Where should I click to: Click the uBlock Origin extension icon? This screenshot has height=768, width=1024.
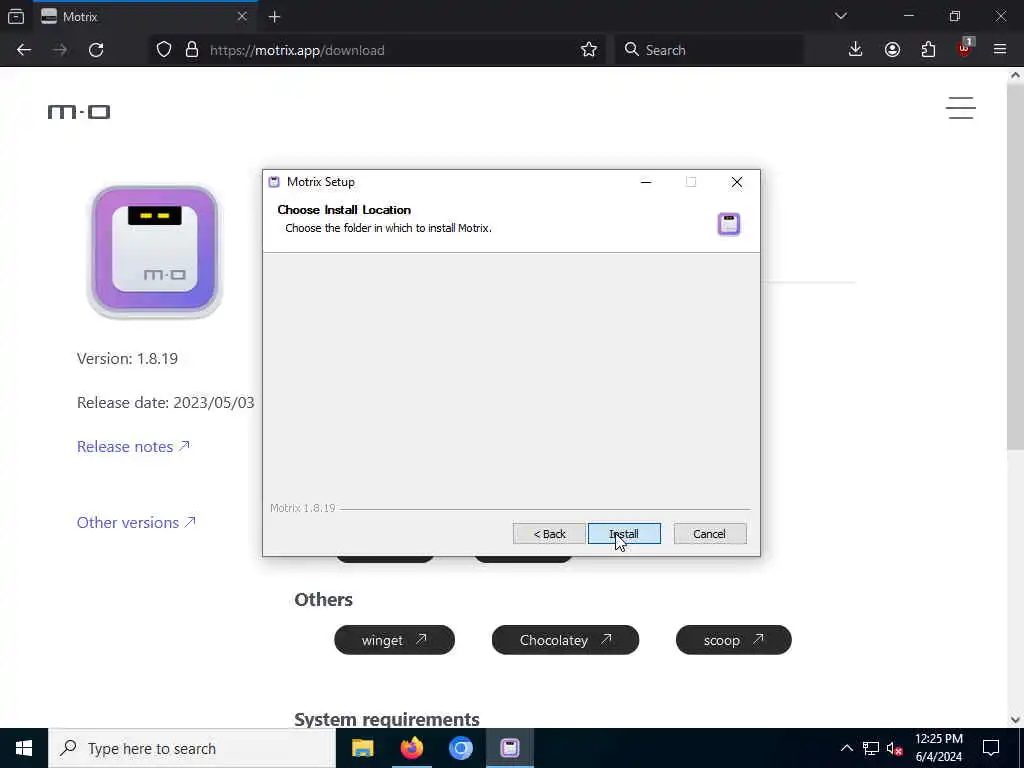click(965, 50)
